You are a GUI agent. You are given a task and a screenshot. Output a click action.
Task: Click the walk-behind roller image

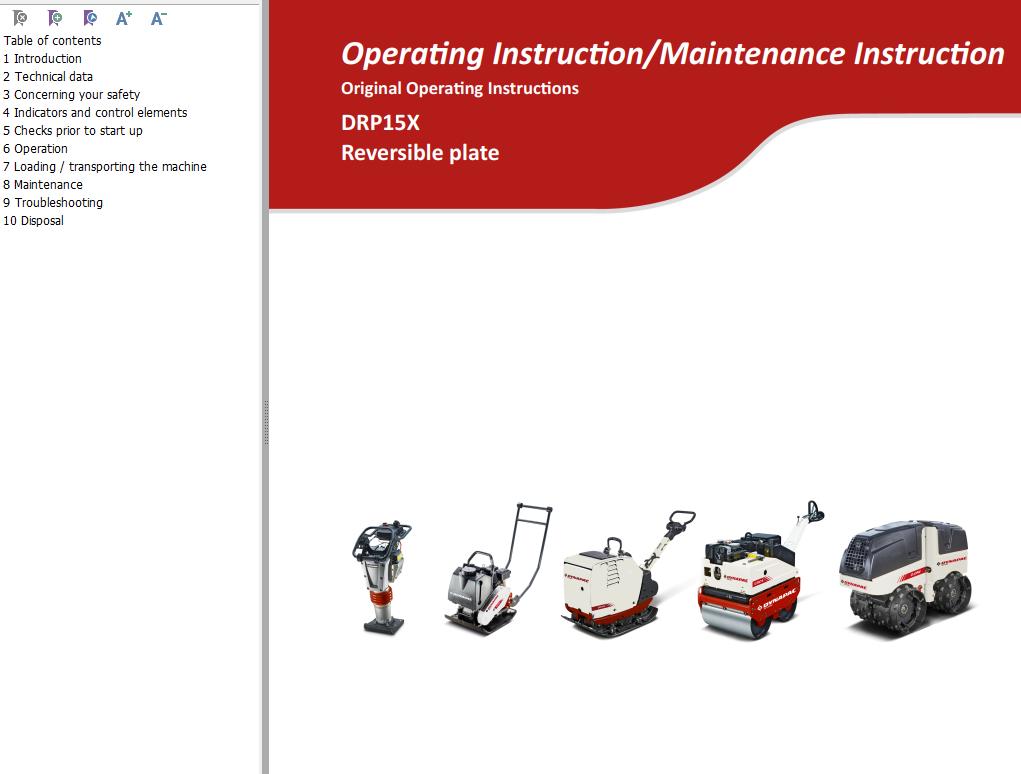[761, 570]
